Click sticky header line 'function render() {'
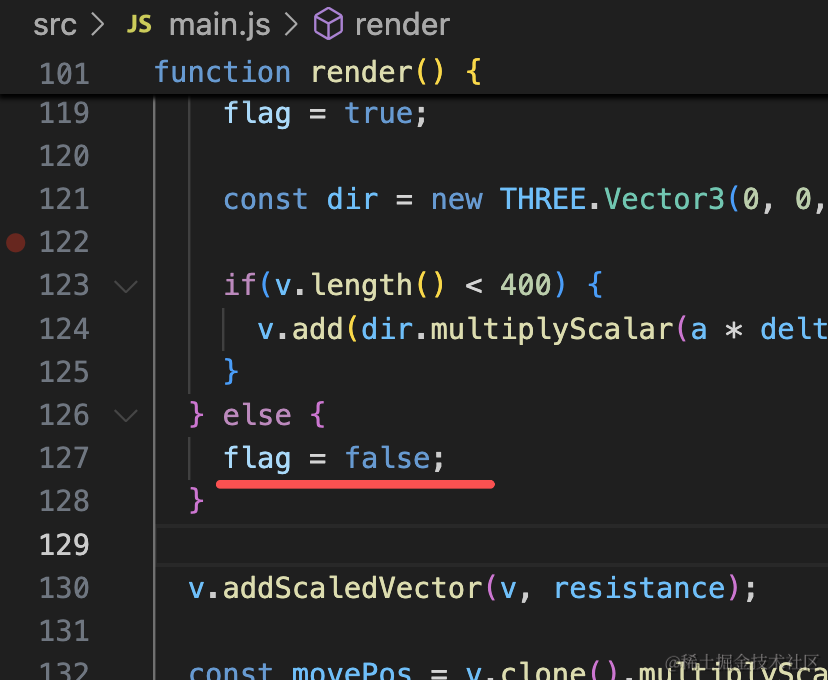This screenshot has height=680, width=828. pos(317,72)
